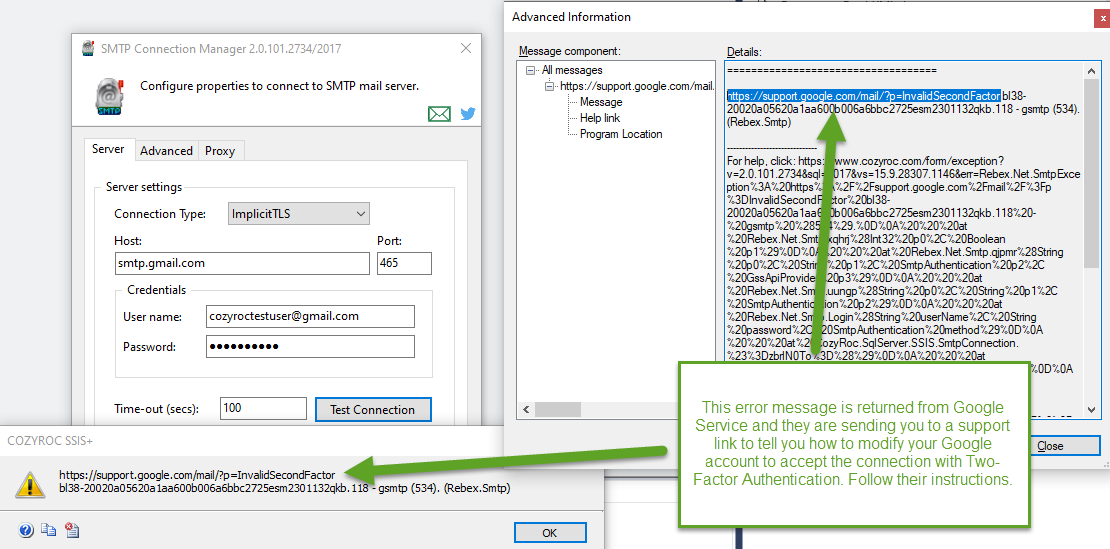
Task: Open help via blue question mark icon
Action: tap(25, 529)
